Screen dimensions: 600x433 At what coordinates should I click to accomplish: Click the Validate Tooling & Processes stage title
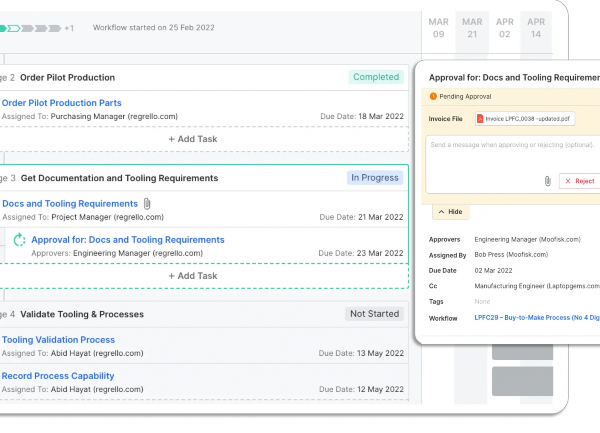tap(82, 314)
